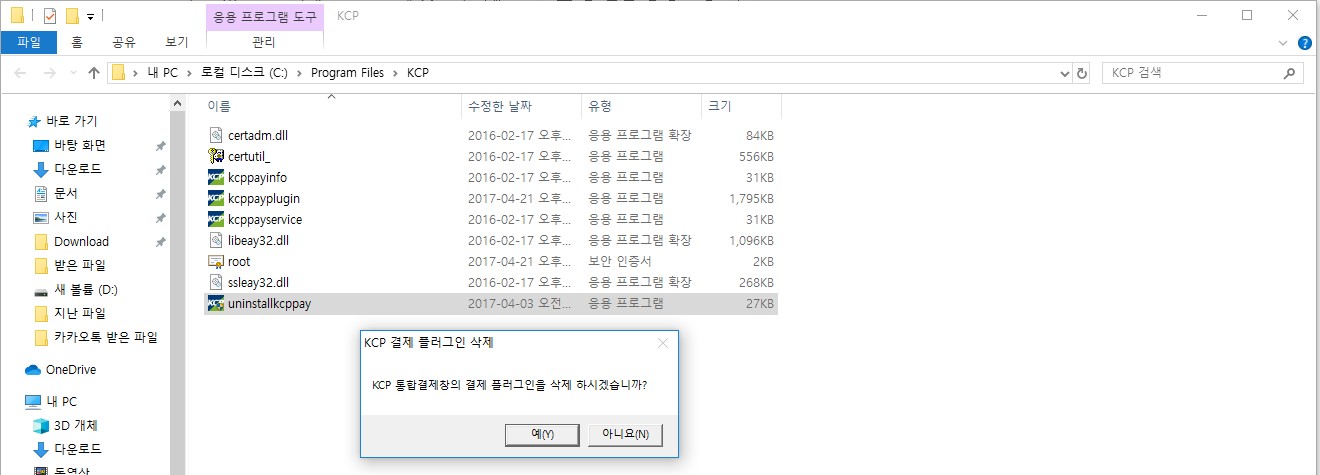
Task: Click the libeay32.dll file icon
Action: click(x=215, y=240)
